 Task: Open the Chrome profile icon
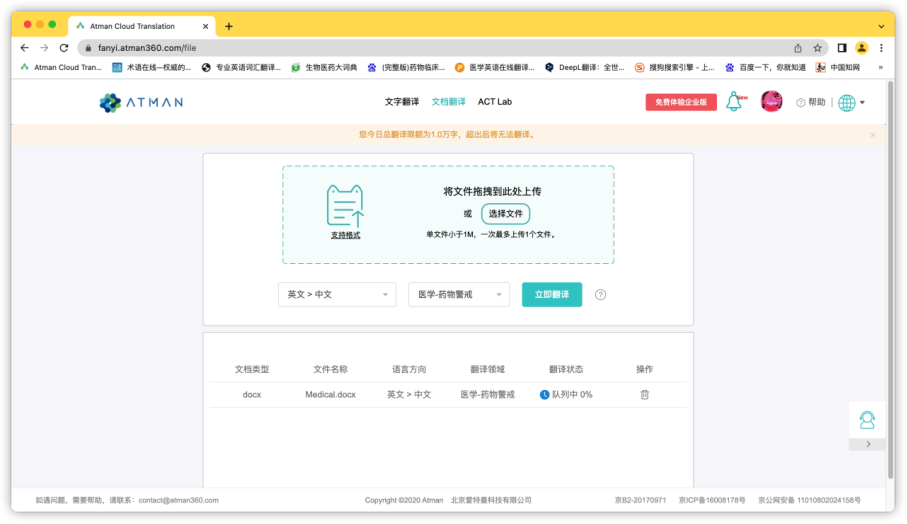[x=862, y=48]
